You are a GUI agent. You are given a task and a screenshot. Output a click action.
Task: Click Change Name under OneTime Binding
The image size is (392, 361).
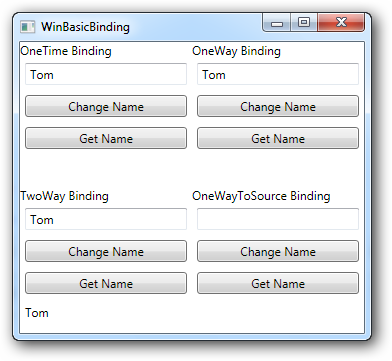click(x=106, y=106)
